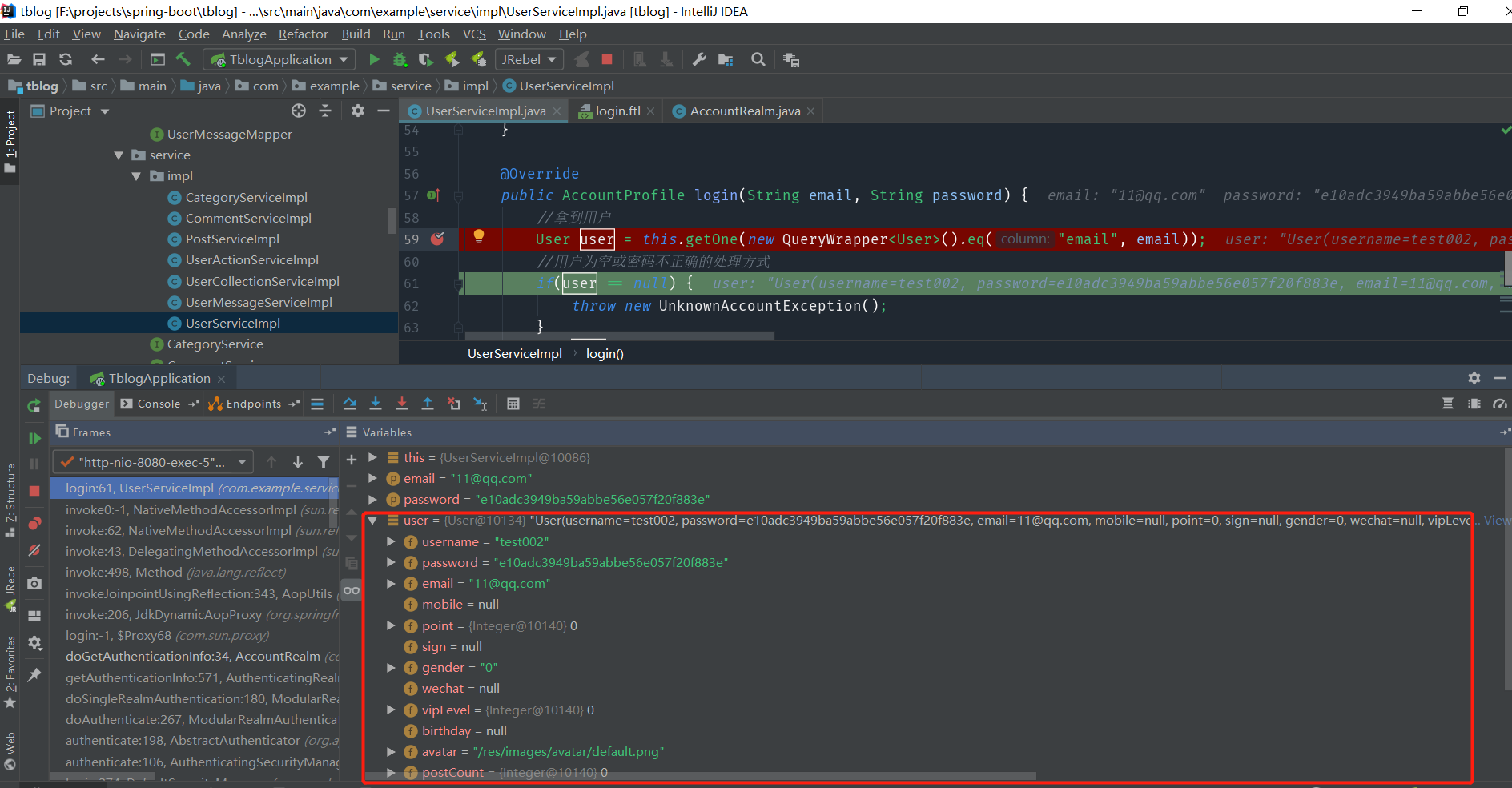
Task: Click the Project Structure folder icon
Action: (x=726, y=59)
